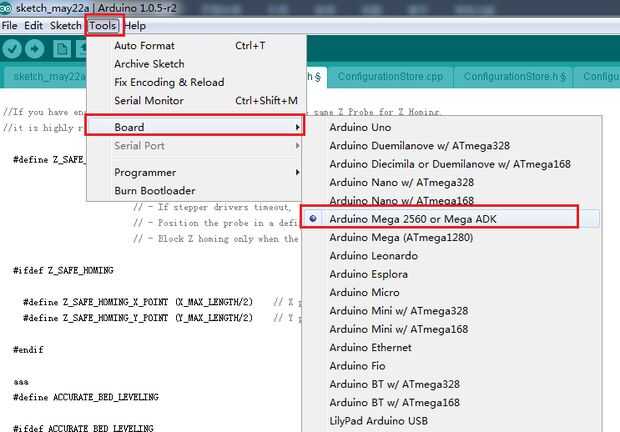Select Burn Bootloader menu entry
This screenshot has width=620, height=432.
[195, 191]
